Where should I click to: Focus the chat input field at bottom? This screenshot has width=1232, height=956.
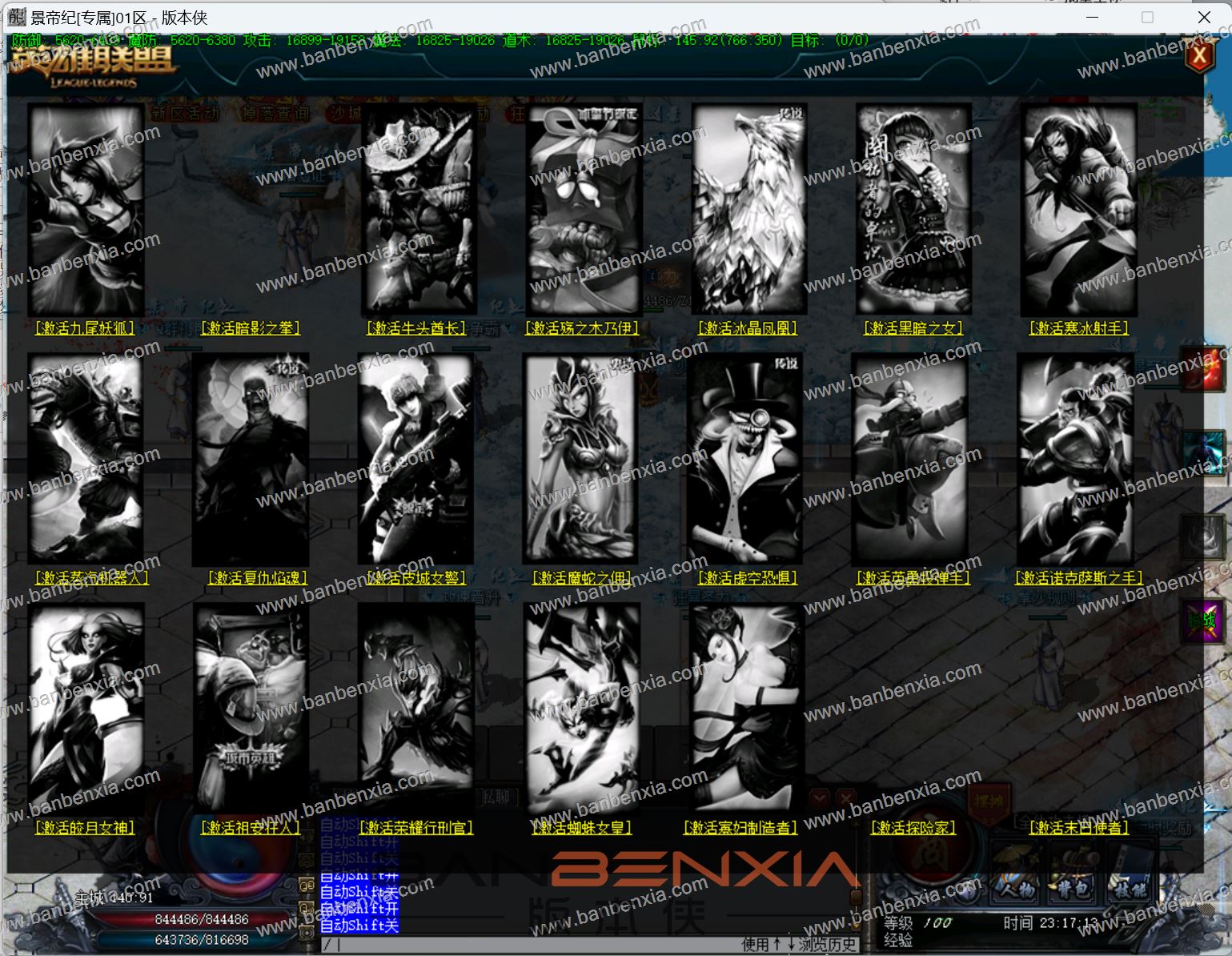coord(528,945)
